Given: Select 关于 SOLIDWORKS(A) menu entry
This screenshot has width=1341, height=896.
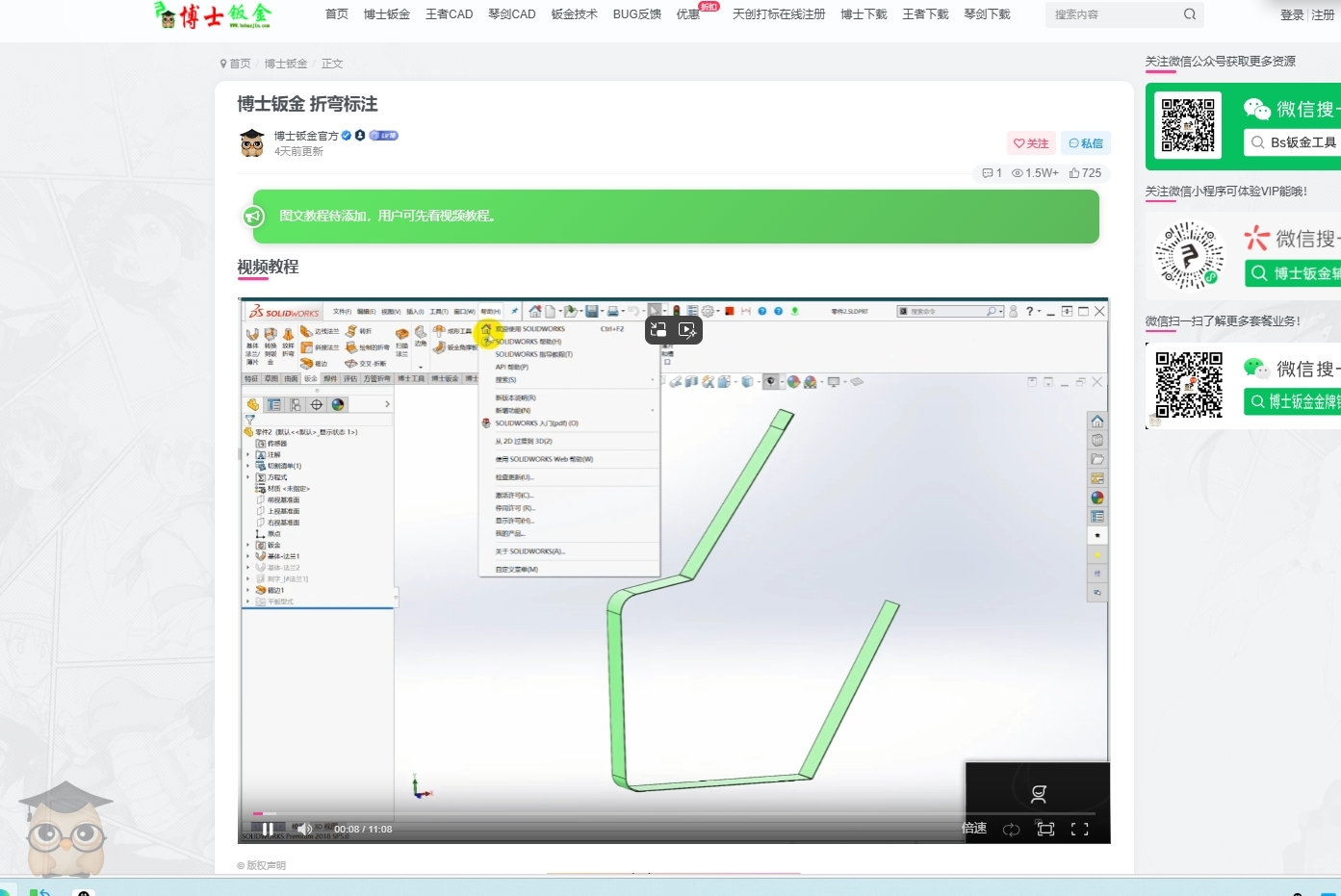Looking at the screenshot, I should click(x=530, y=551).
